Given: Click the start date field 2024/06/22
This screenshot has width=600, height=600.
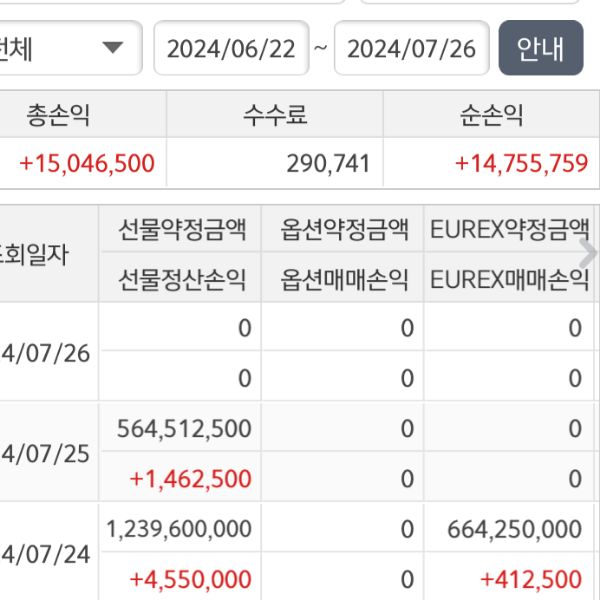Looking at the screenshot, I should 231,48.
